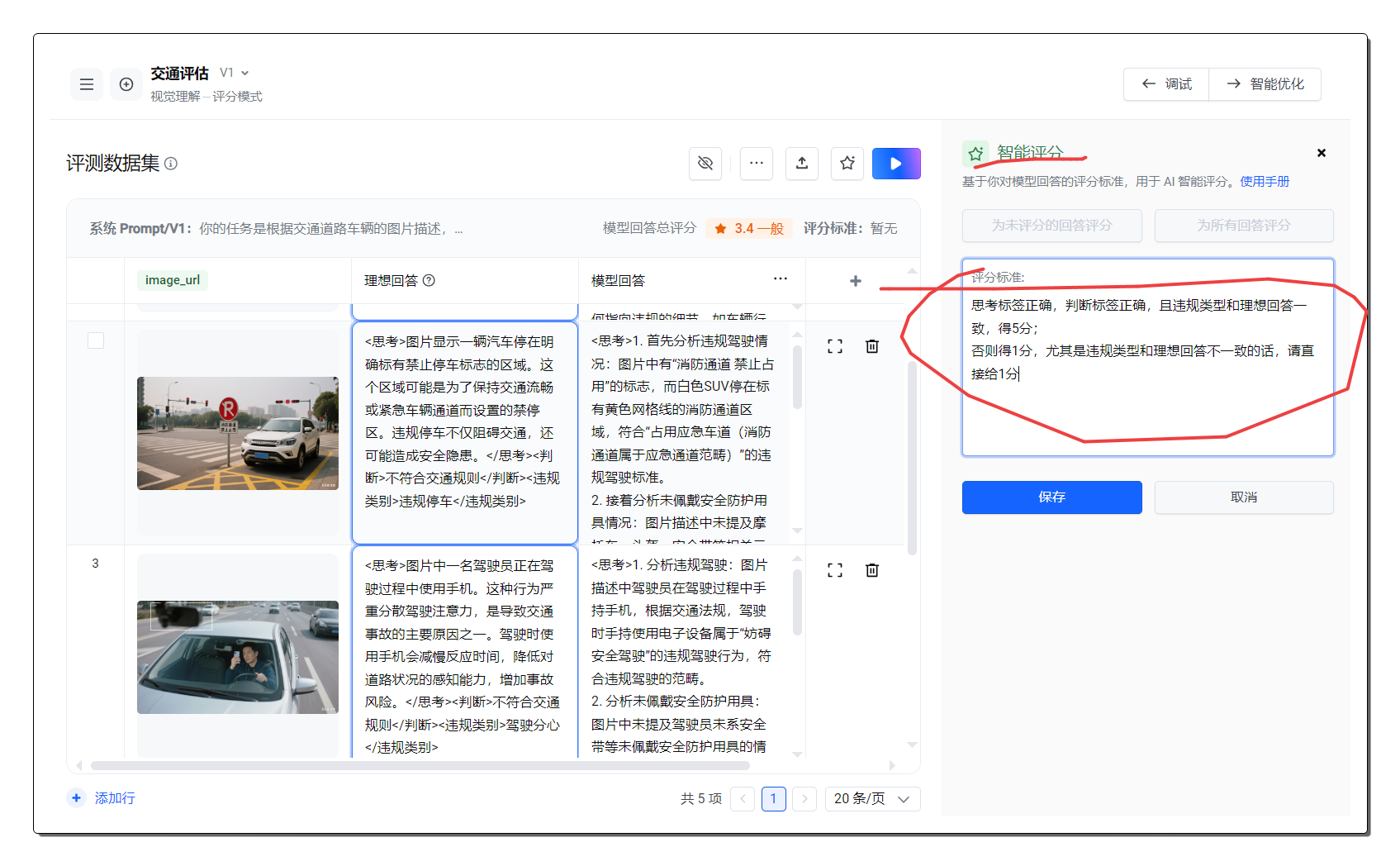
Task: Open the 20 条/页 page size dropdown
Action: click(872, 798)
